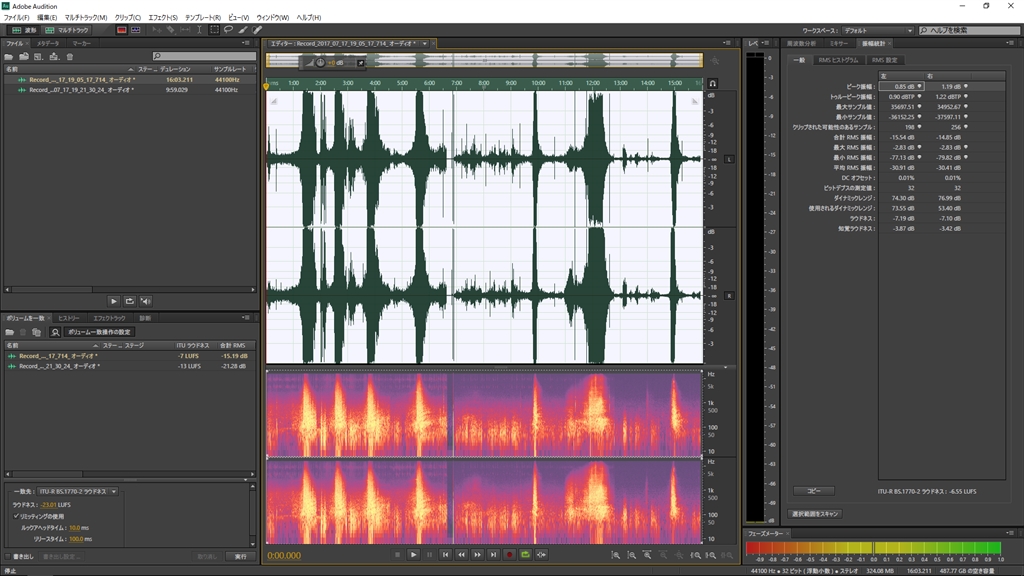Open the ワークスペース デフォルト dropdown
Screen dimensions: 1024x576
click(877, 31)
